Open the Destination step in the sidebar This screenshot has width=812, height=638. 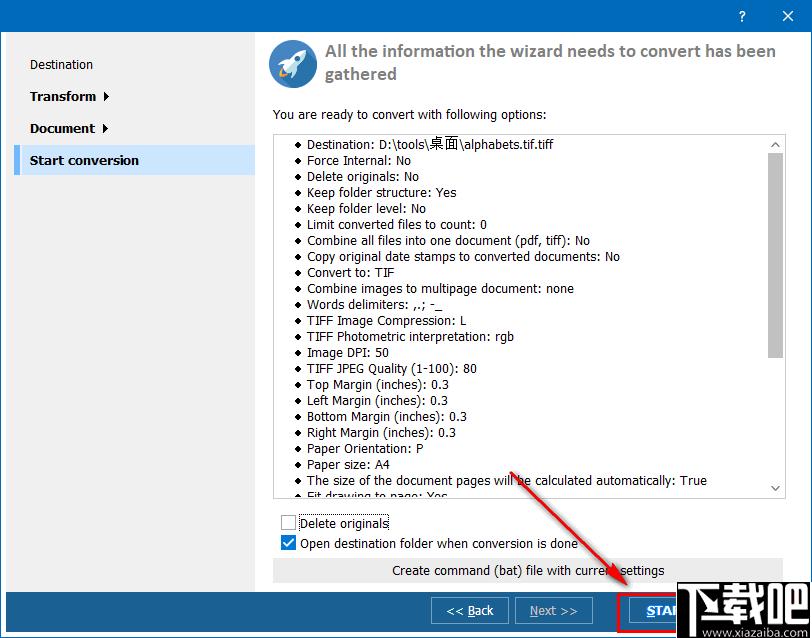pos(61,65)
